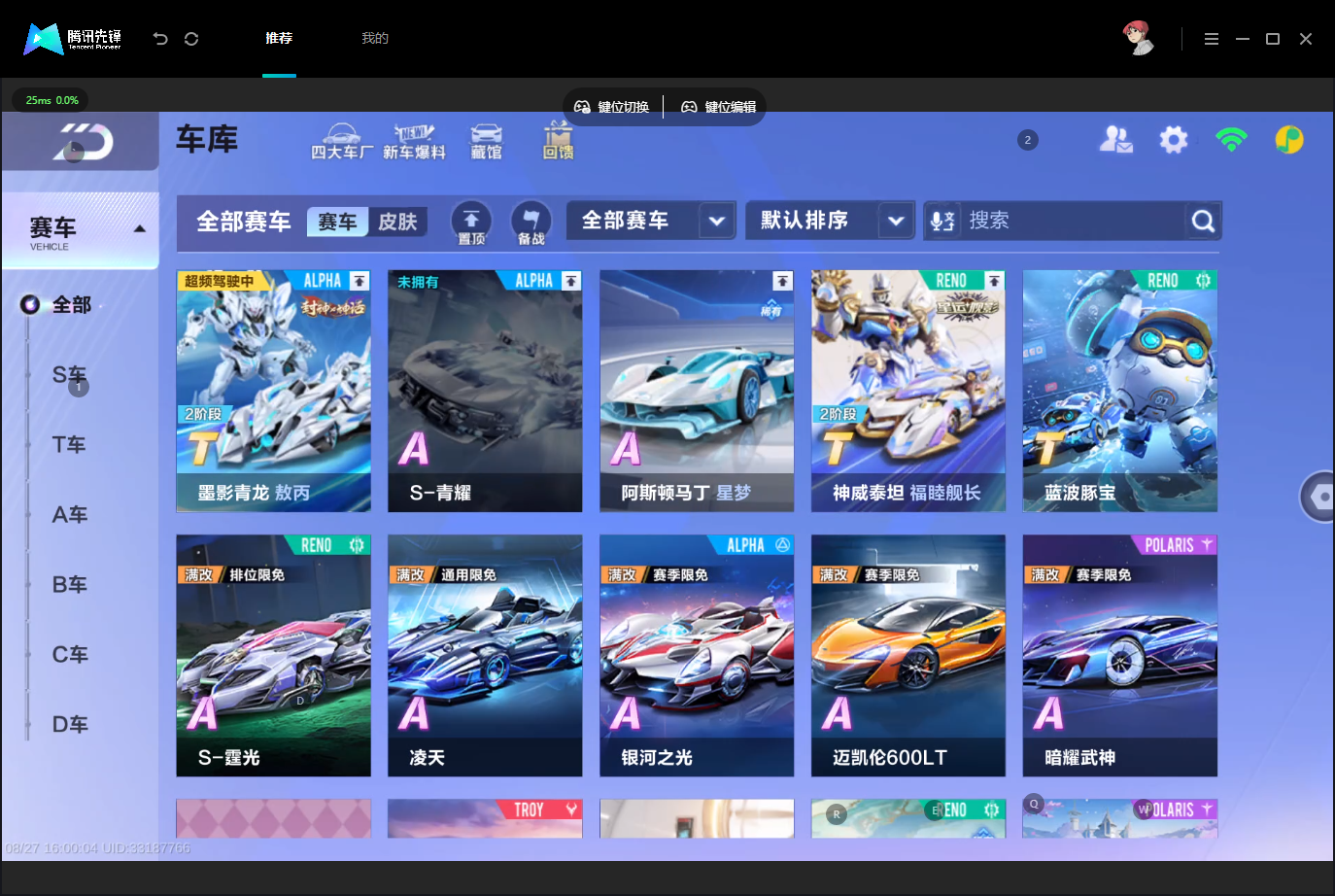Click the yellow-green round icon top right
This screenshot has height=896, width=1335.
click(x=1289, y=140)
